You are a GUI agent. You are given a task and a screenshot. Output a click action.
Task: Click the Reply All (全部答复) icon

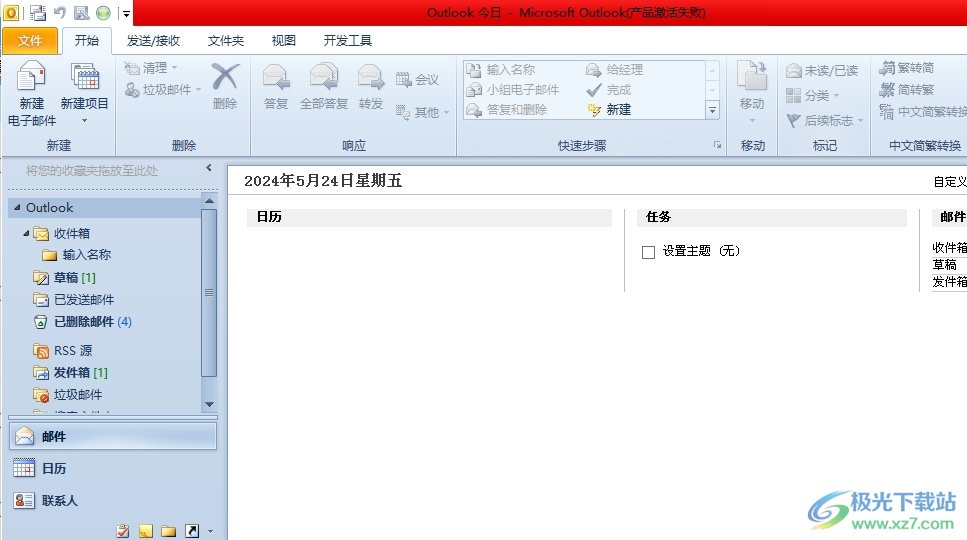[x=324, y=78]
